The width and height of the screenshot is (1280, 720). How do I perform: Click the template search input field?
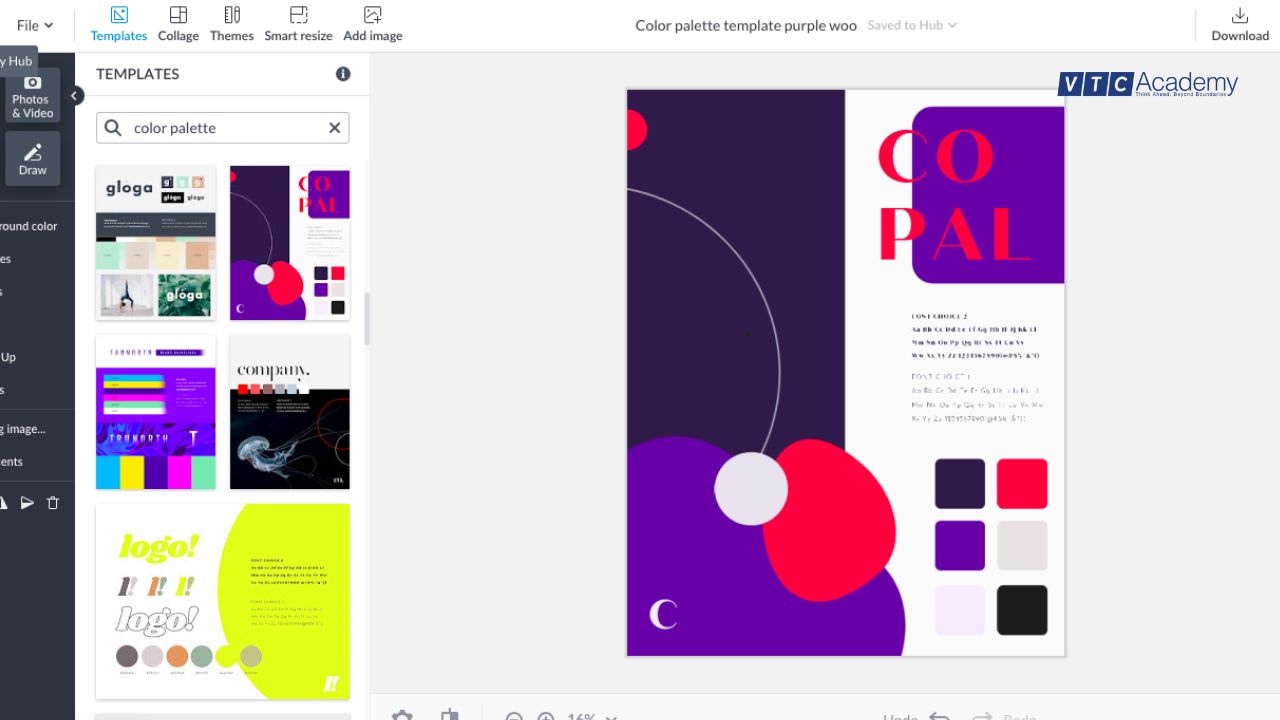point(225,128)
